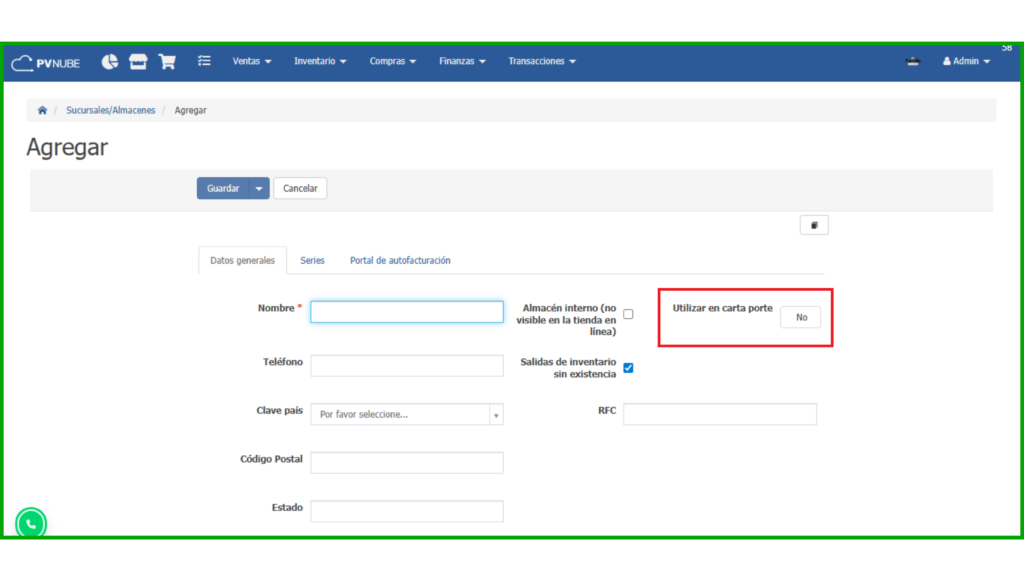
Task: Click the PVNUBE cloud logo
Action: click(x=45, y=62)
